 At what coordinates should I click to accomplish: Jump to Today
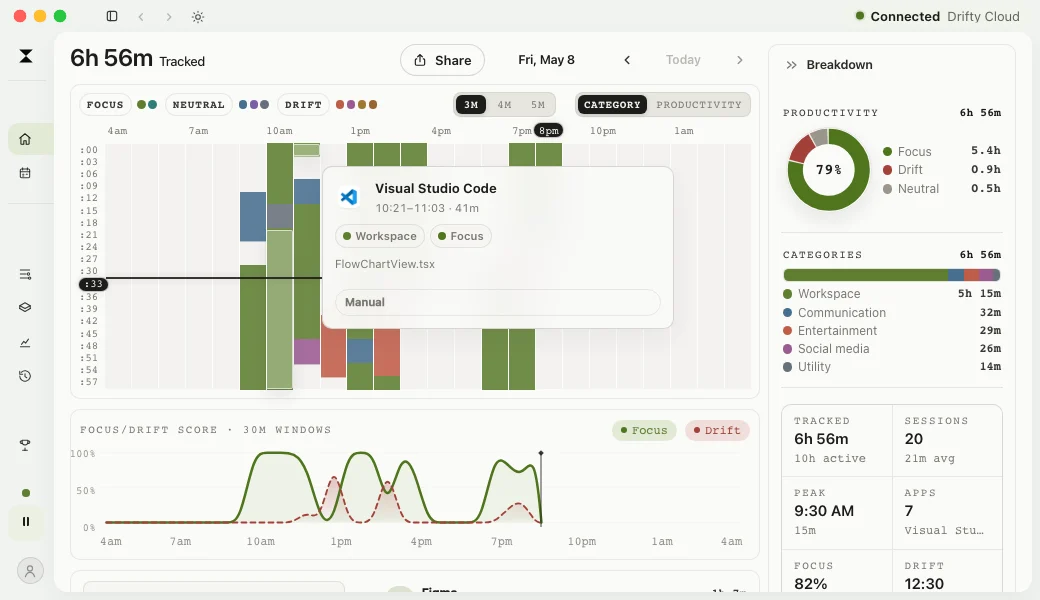pos(683,60)
